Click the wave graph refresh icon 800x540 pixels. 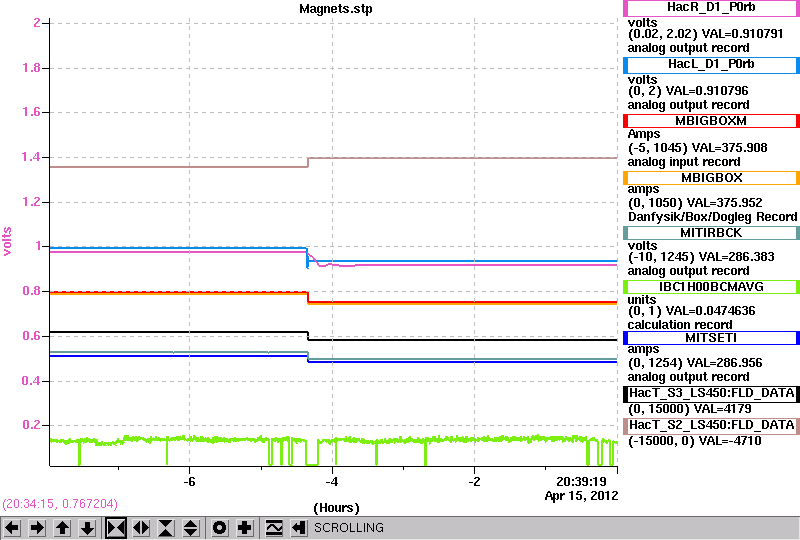pos(274,528)
